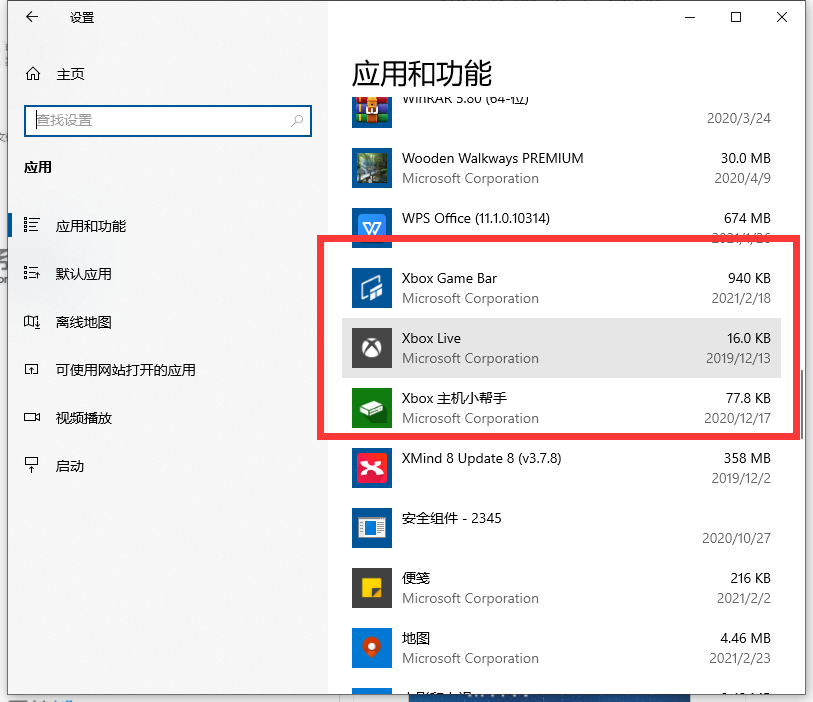Image resolution: width=813 pixels, height=702 pixels.
Task: Click the 940 KB size value
Action: pos(749,278)
